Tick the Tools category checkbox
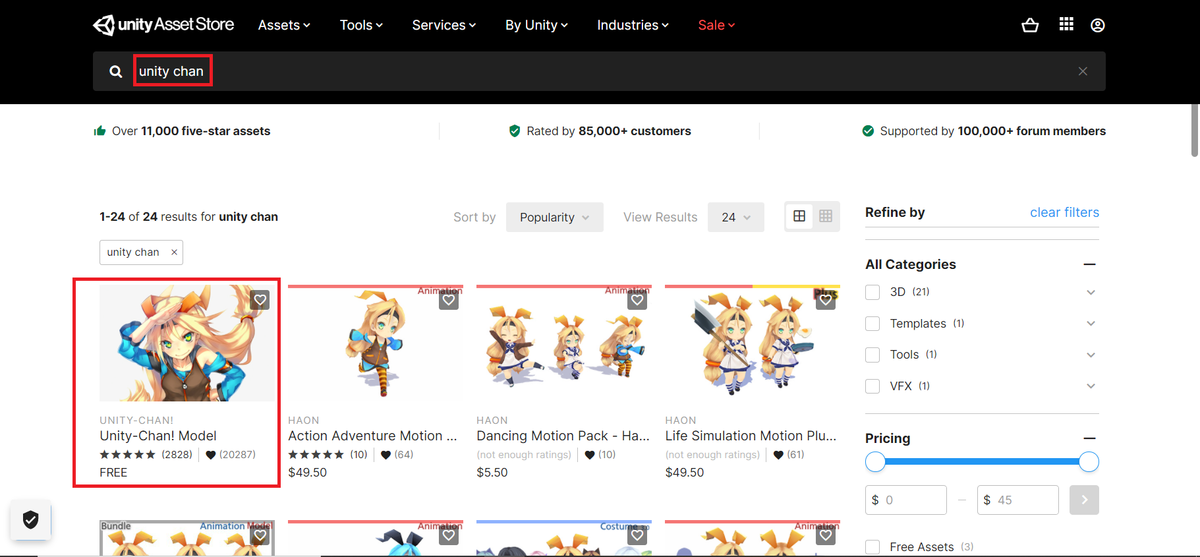This screenshot has height=557, width=1200. (873, 354)
